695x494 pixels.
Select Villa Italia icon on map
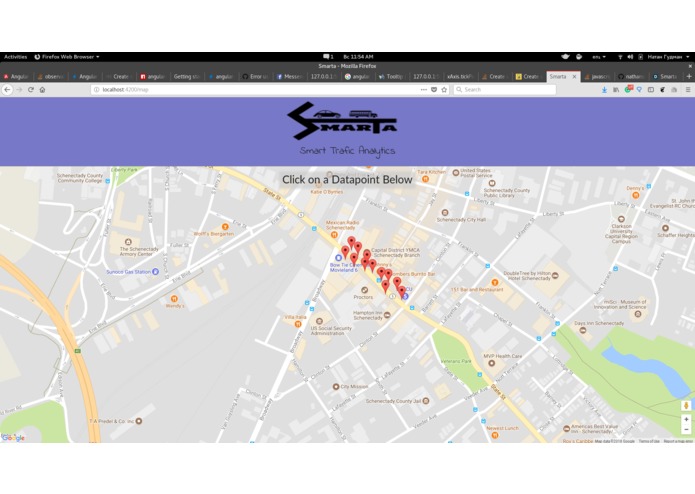pos(298,324)
